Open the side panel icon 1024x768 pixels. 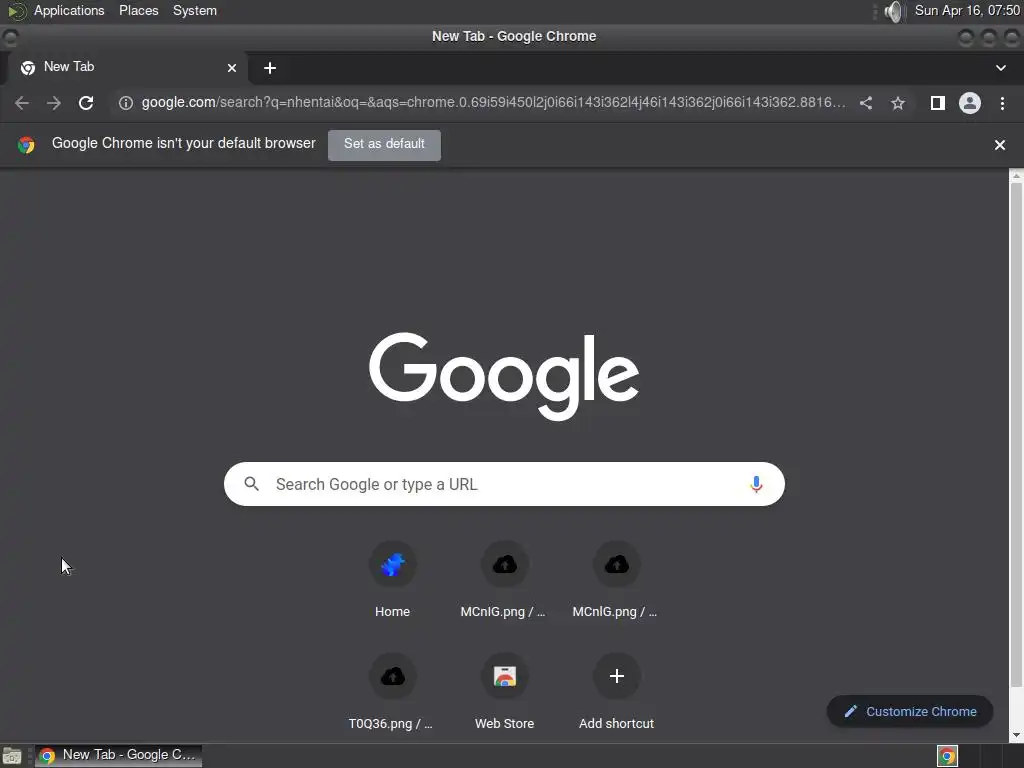[938, 103]
